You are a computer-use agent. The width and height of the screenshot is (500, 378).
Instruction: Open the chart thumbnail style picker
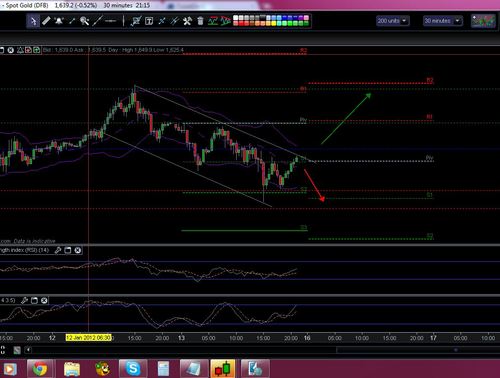point(483,21)
